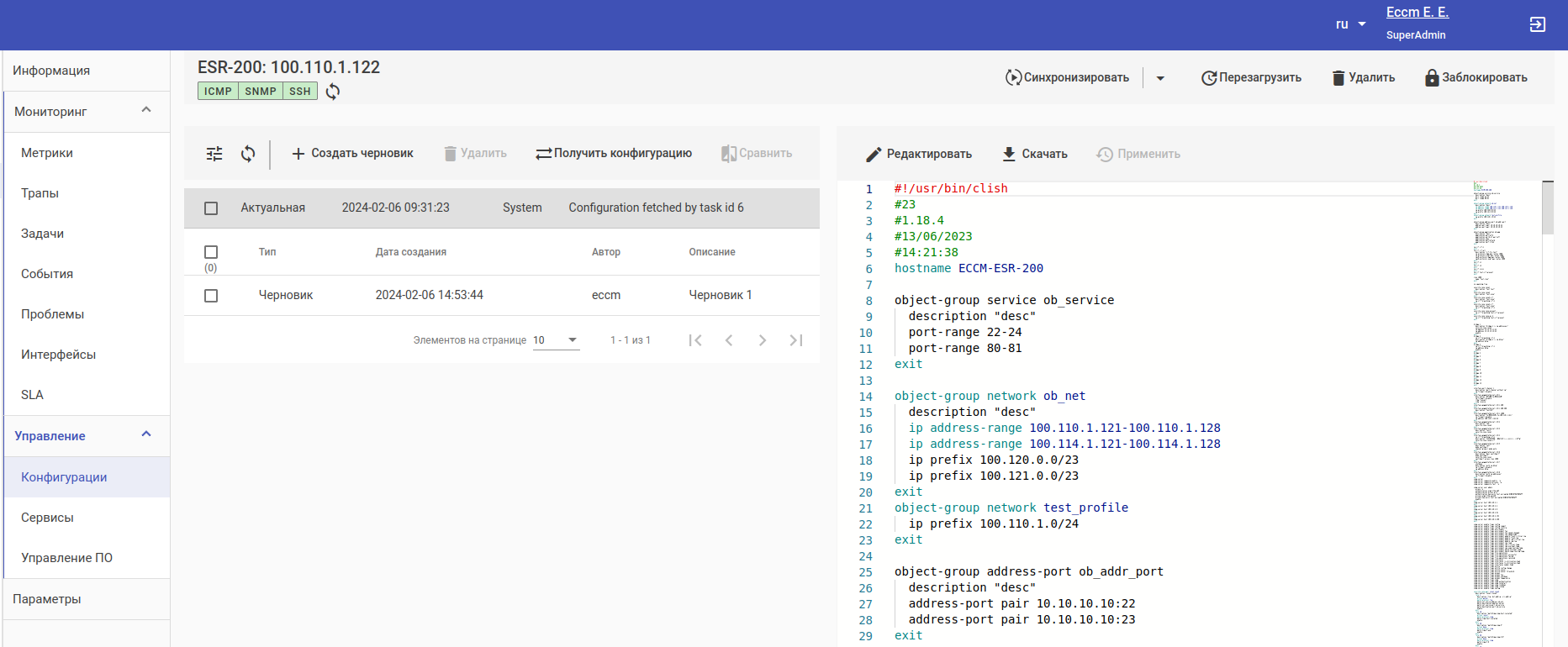This screenshot has width=1568, height=647.
Task: Download the configuration via Скачать
Action: pos(1035,155)
